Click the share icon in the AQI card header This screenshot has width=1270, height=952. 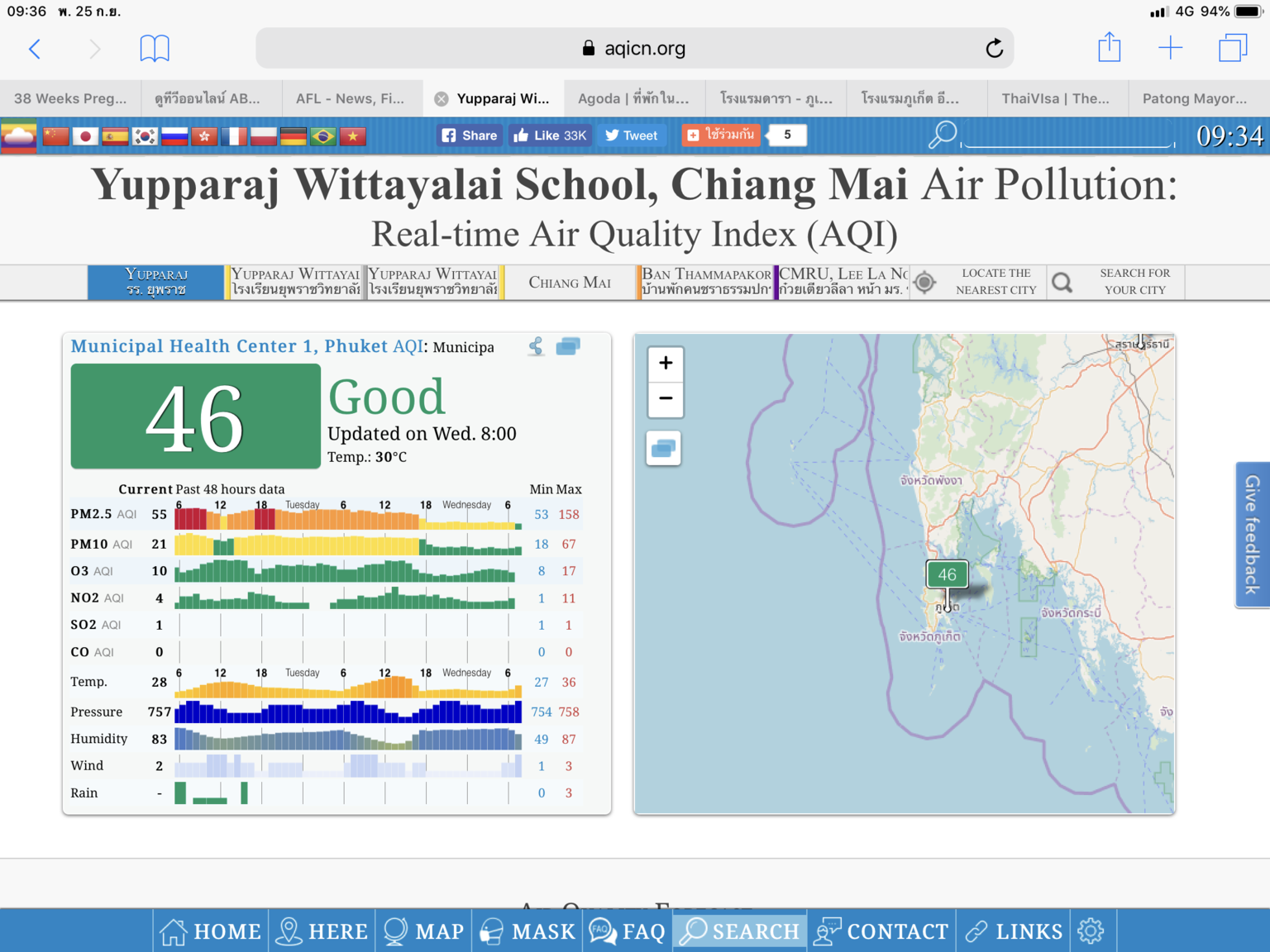[537, 346]
